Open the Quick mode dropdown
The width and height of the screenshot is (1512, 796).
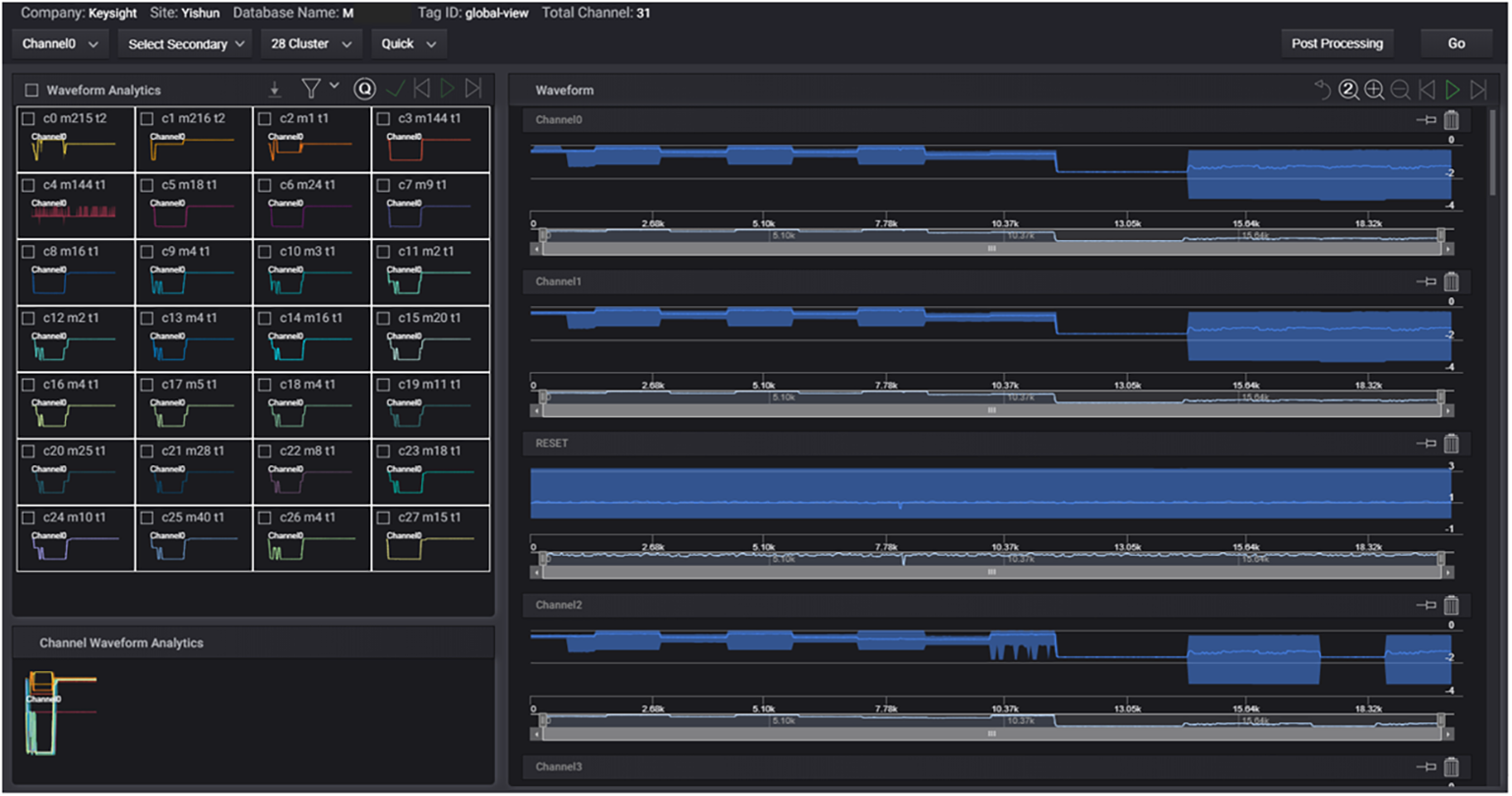(x=409, y=44)
